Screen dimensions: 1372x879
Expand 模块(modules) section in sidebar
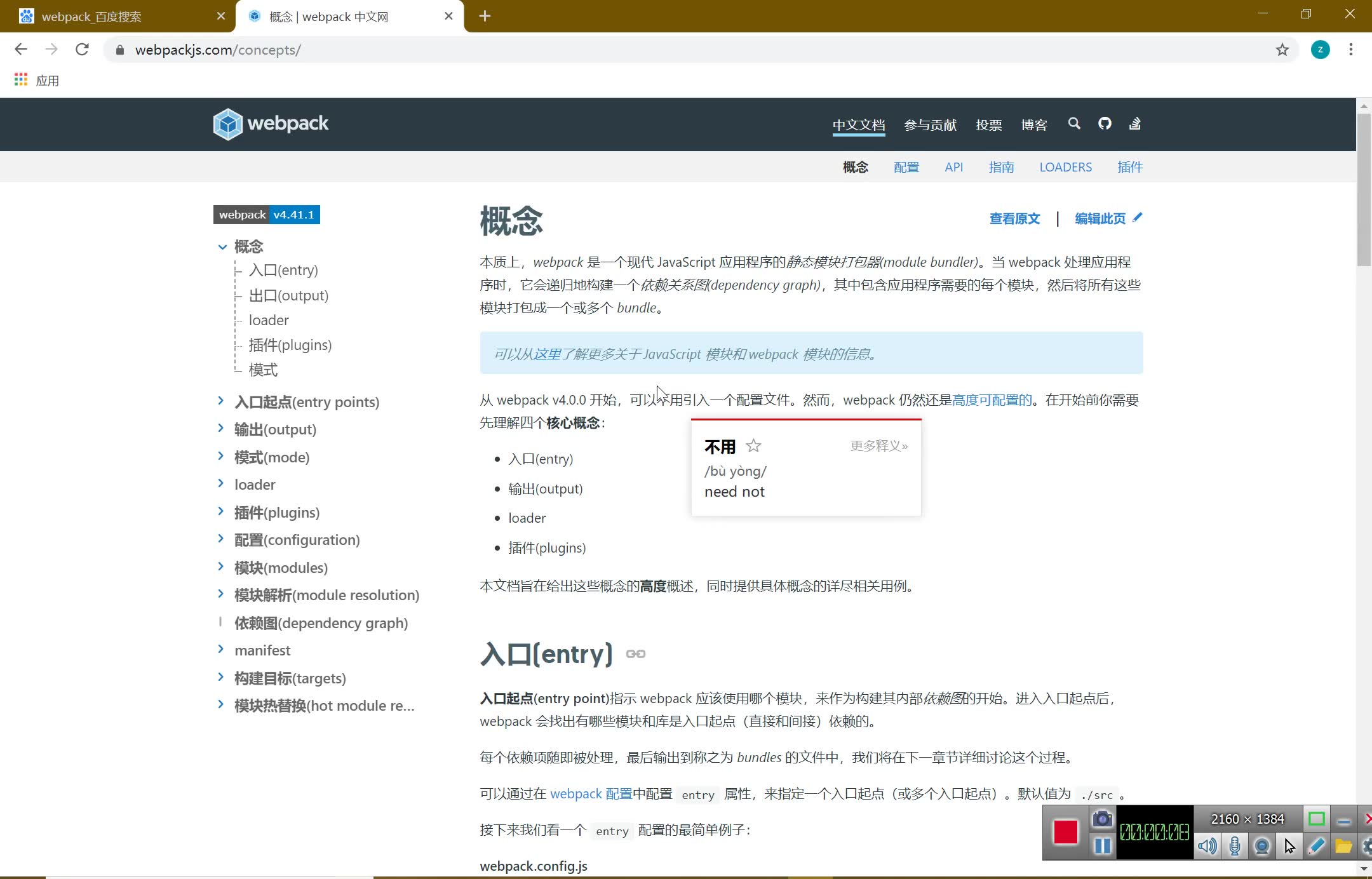tap(220, 566)
